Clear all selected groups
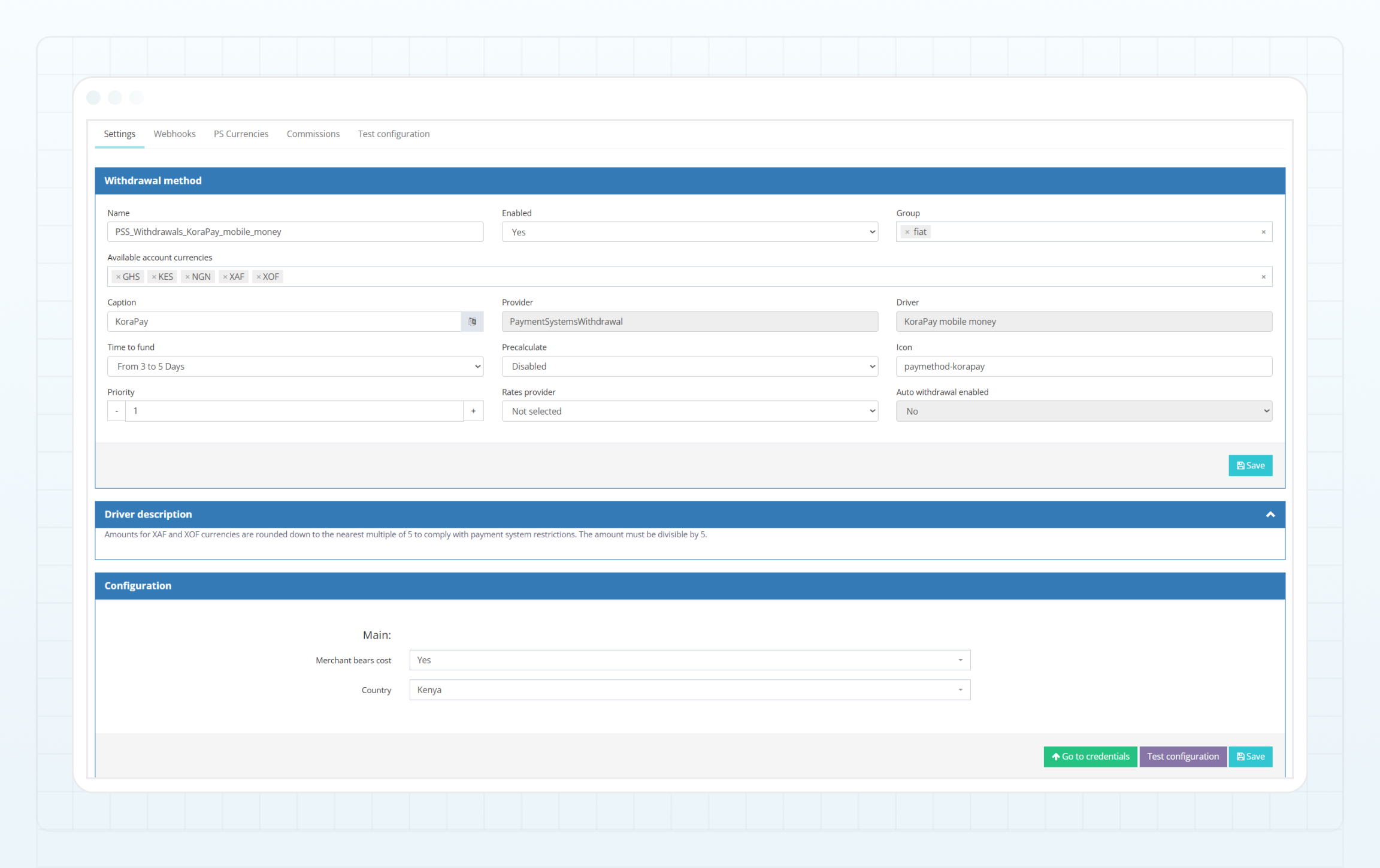 [1263, 232]
